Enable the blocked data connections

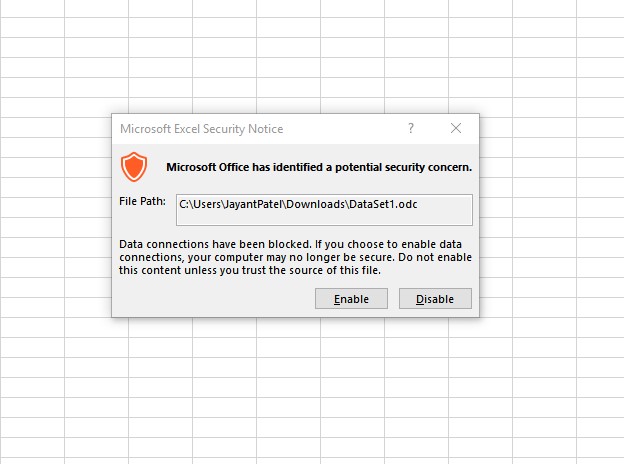tap(351, 298)
